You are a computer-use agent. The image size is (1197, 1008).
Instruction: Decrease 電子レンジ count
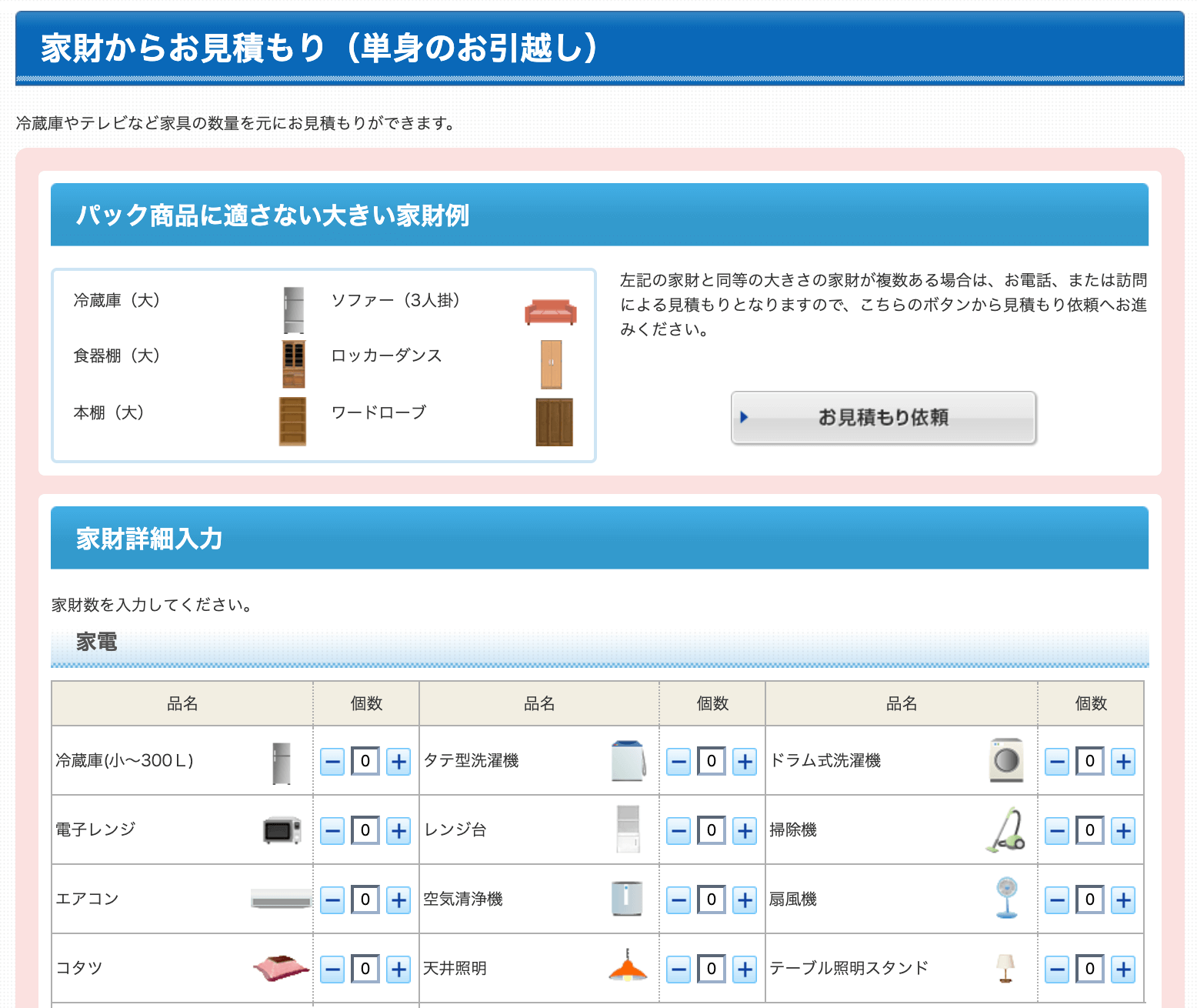coord(332,831)
